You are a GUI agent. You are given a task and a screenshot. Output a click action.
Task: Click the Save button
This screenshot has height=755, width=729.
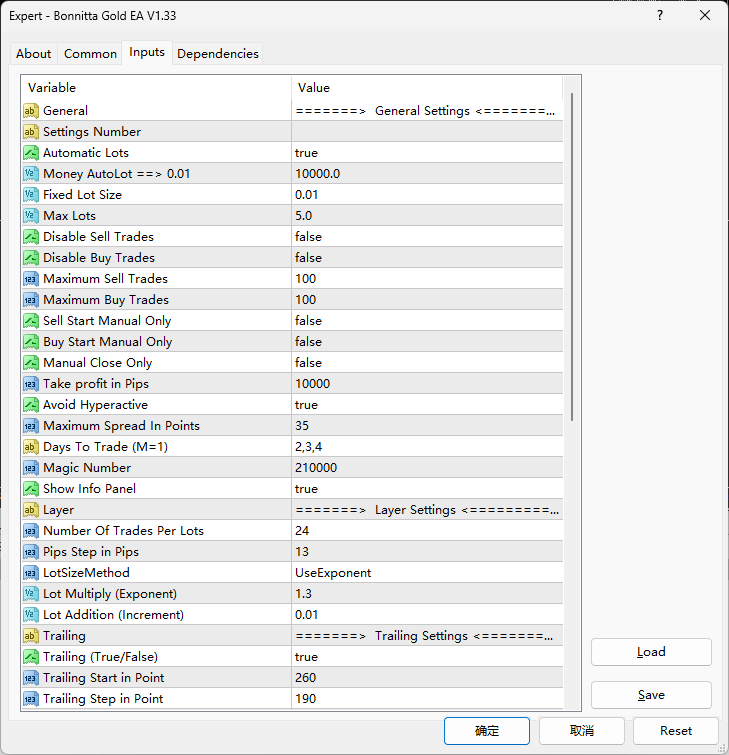pyautogui.click(x=651, y=695)
